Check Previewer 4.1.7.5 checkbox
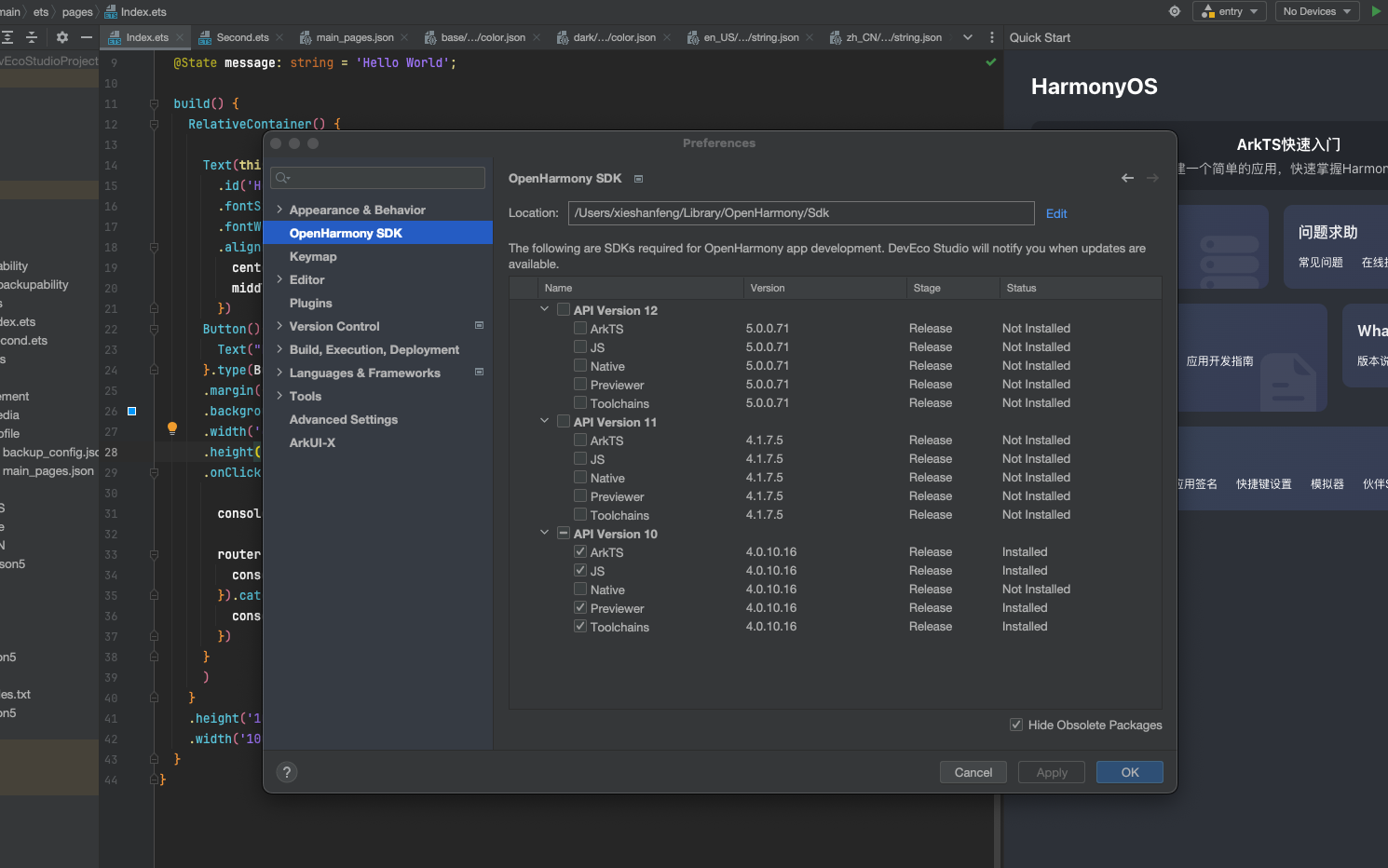 pos(580,496)
